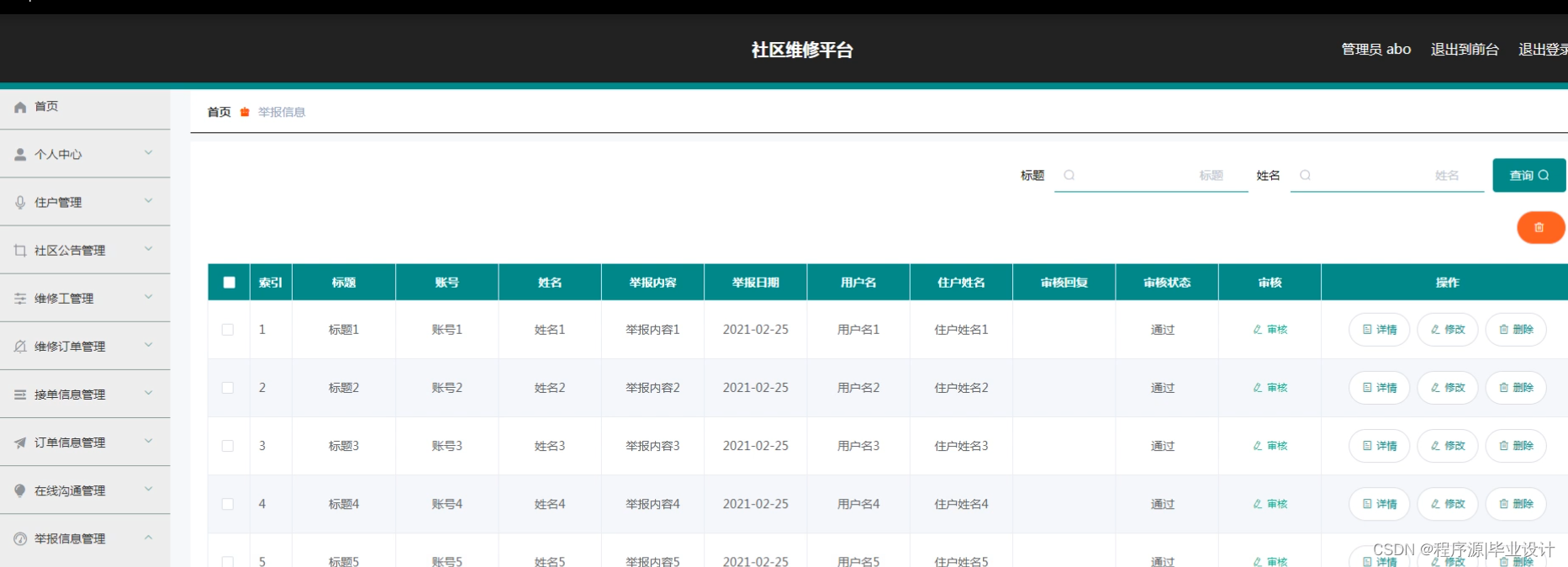This screenshot has width=1568, height=567.
Task: Click search icon in 标题 field
Action: 1069,175
